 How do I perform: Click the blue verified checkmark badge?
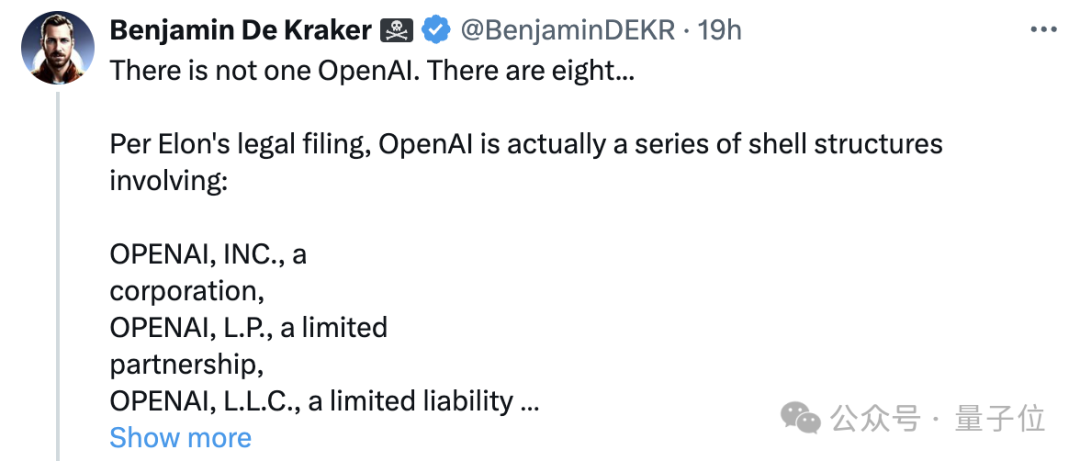(435, 30)
